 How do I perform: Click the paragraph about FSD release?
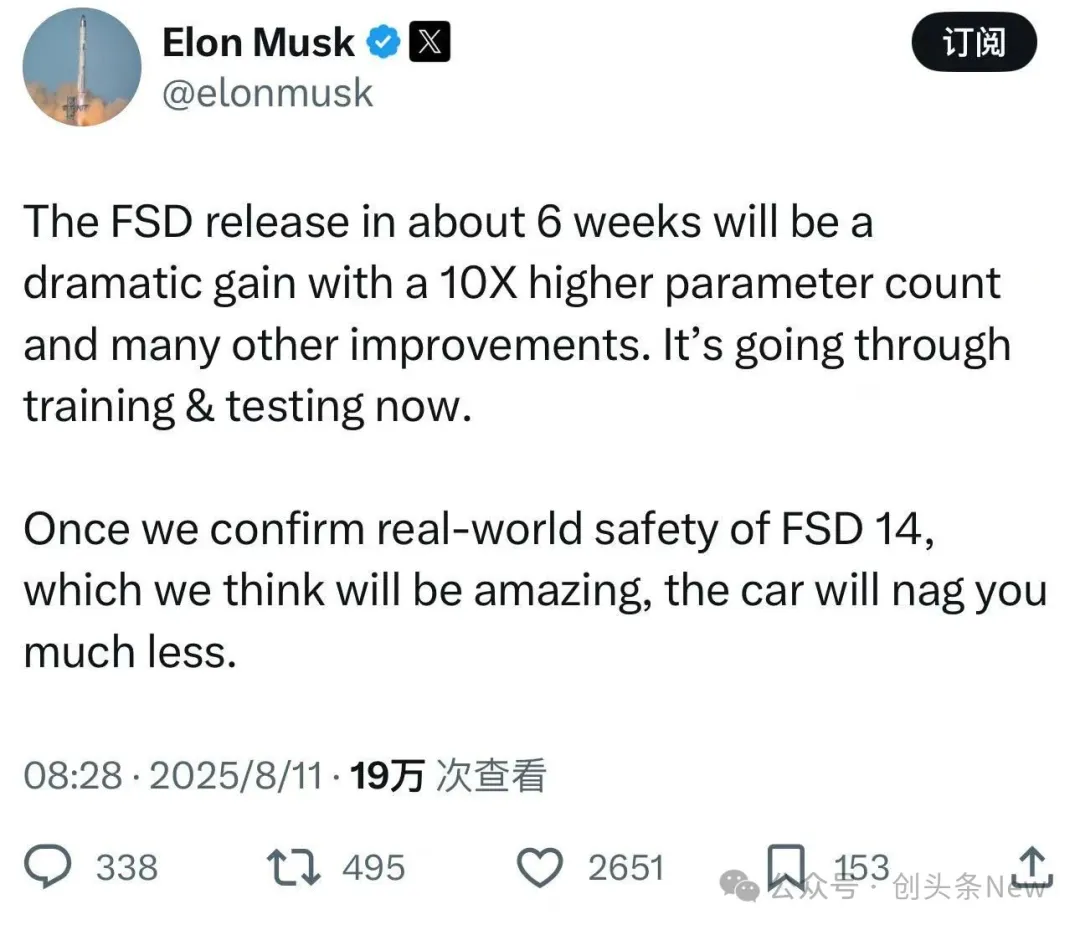517,312
